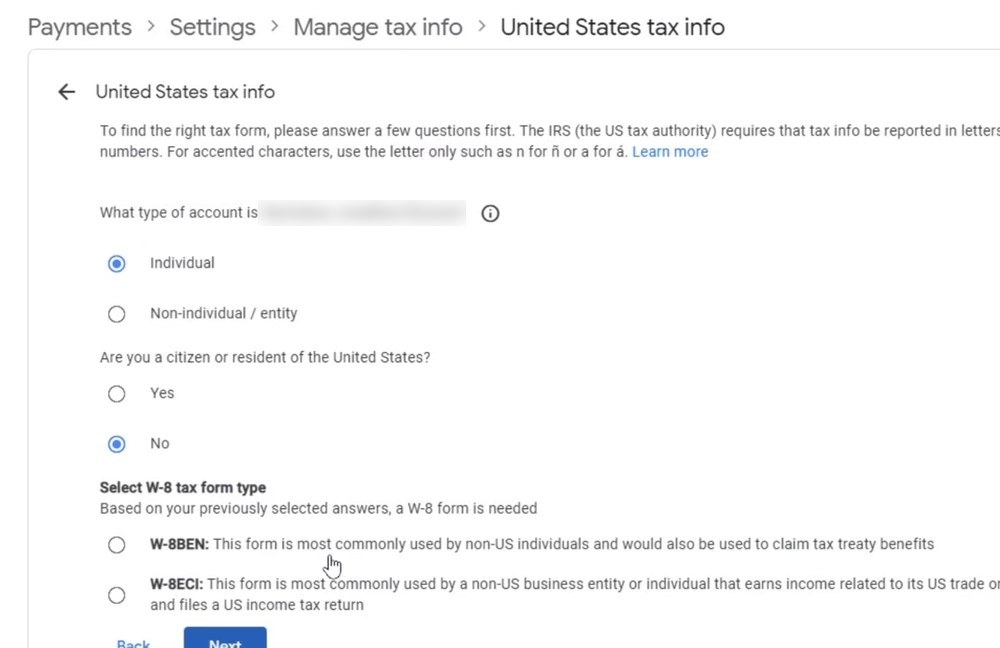Open Manage tax info breadcrumb
The width and height of the screenshot is (1000, 648).
[378, 27]
